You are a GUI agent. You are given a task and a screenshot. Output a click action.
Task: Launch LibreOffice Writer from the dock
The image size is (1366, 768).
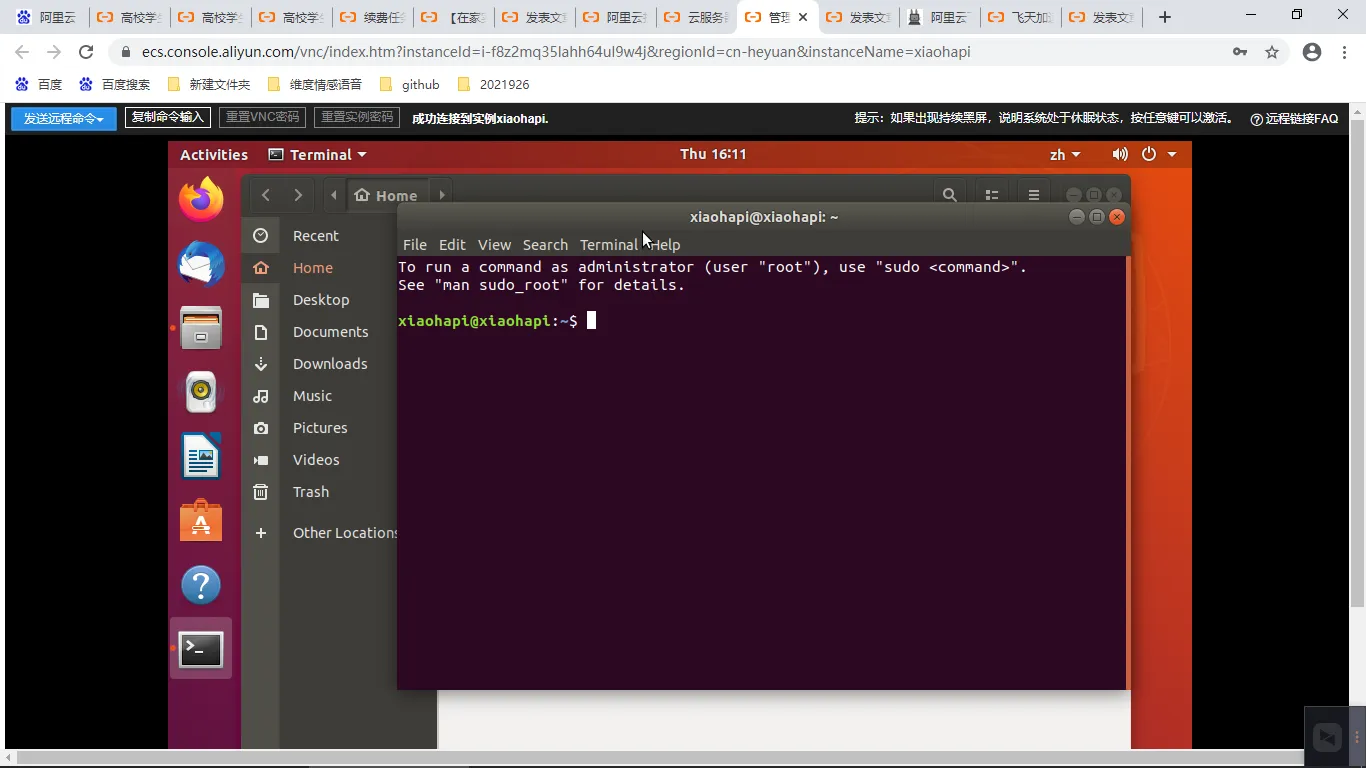[x=201, y=457]
